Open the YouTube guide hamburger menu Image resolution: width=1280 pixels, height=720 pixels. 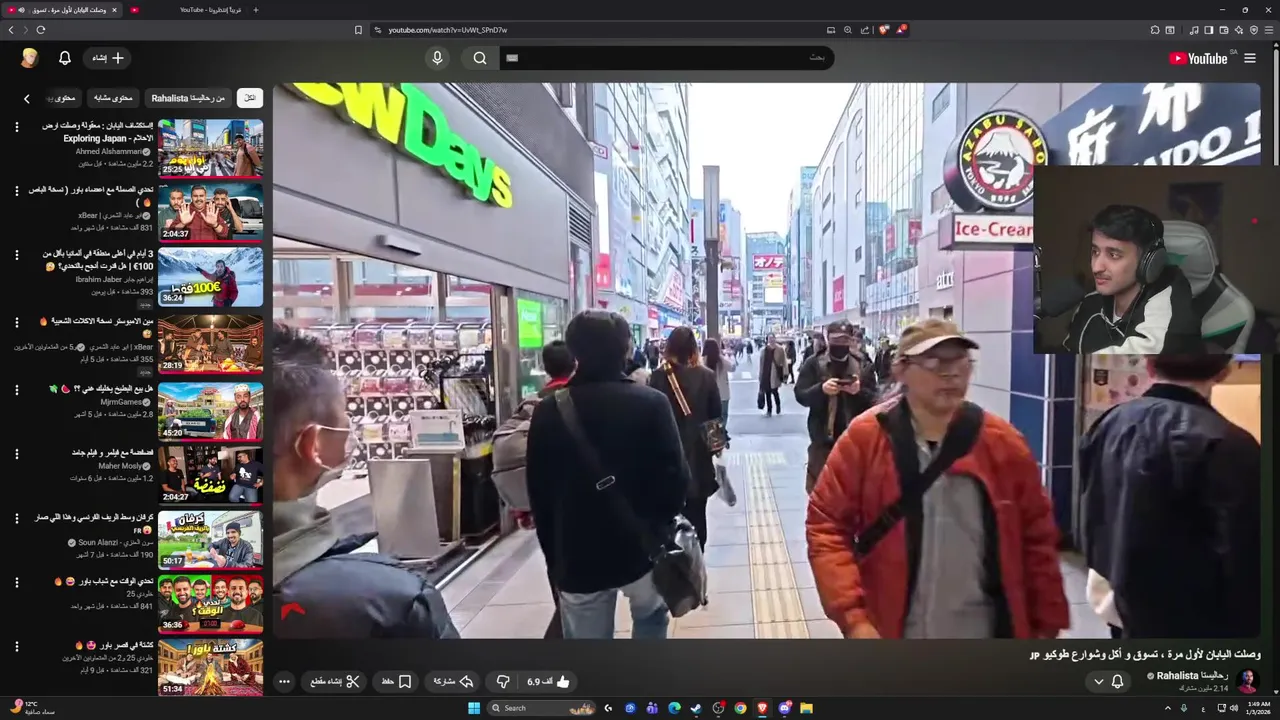[1250, 58]
